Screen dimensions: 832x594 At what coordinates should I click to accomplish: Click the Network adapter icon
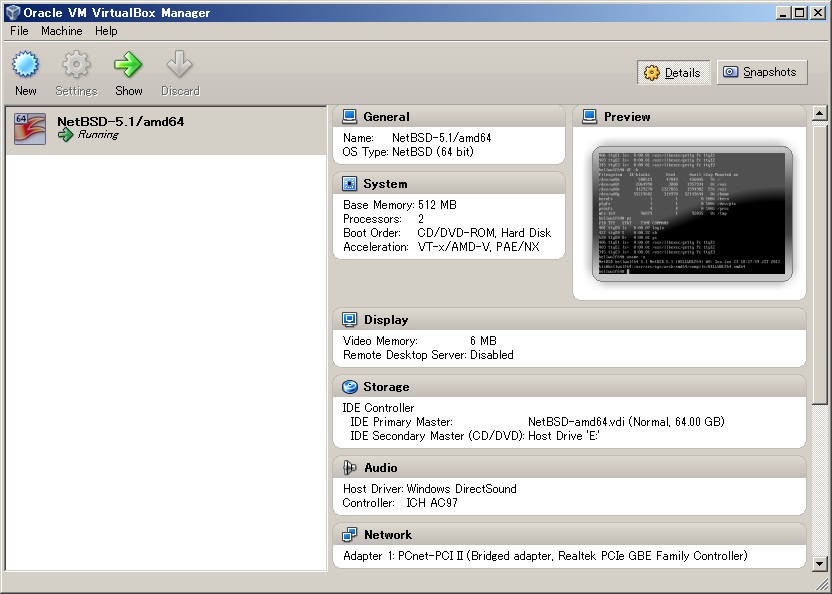[x=350, y=535]
